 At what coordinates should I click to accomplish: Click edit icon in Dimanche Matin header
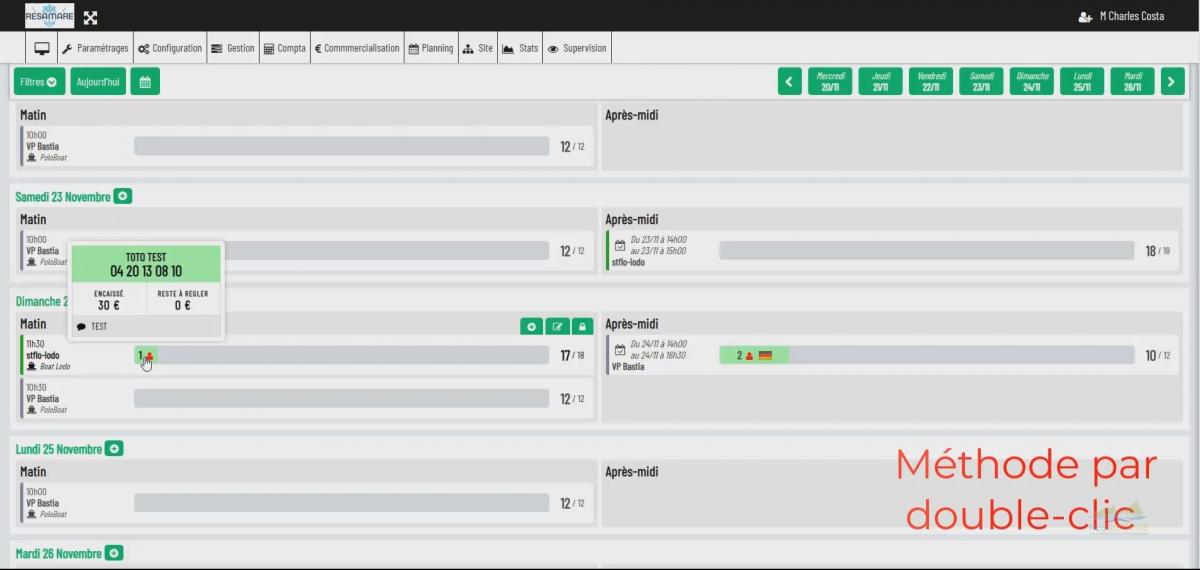coord(558,326)
